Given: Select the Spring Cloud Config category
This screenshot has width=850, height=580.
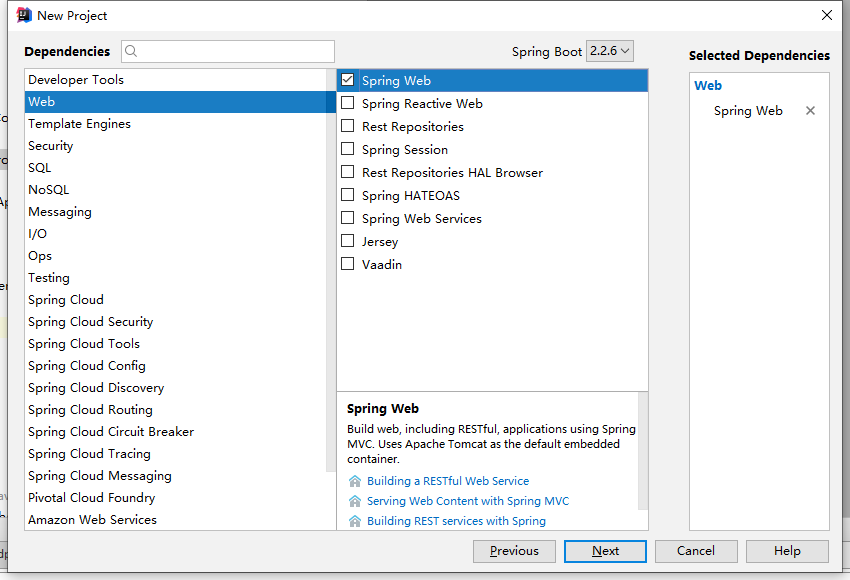Looking at the screenshot, I should [x=176, y=366].
